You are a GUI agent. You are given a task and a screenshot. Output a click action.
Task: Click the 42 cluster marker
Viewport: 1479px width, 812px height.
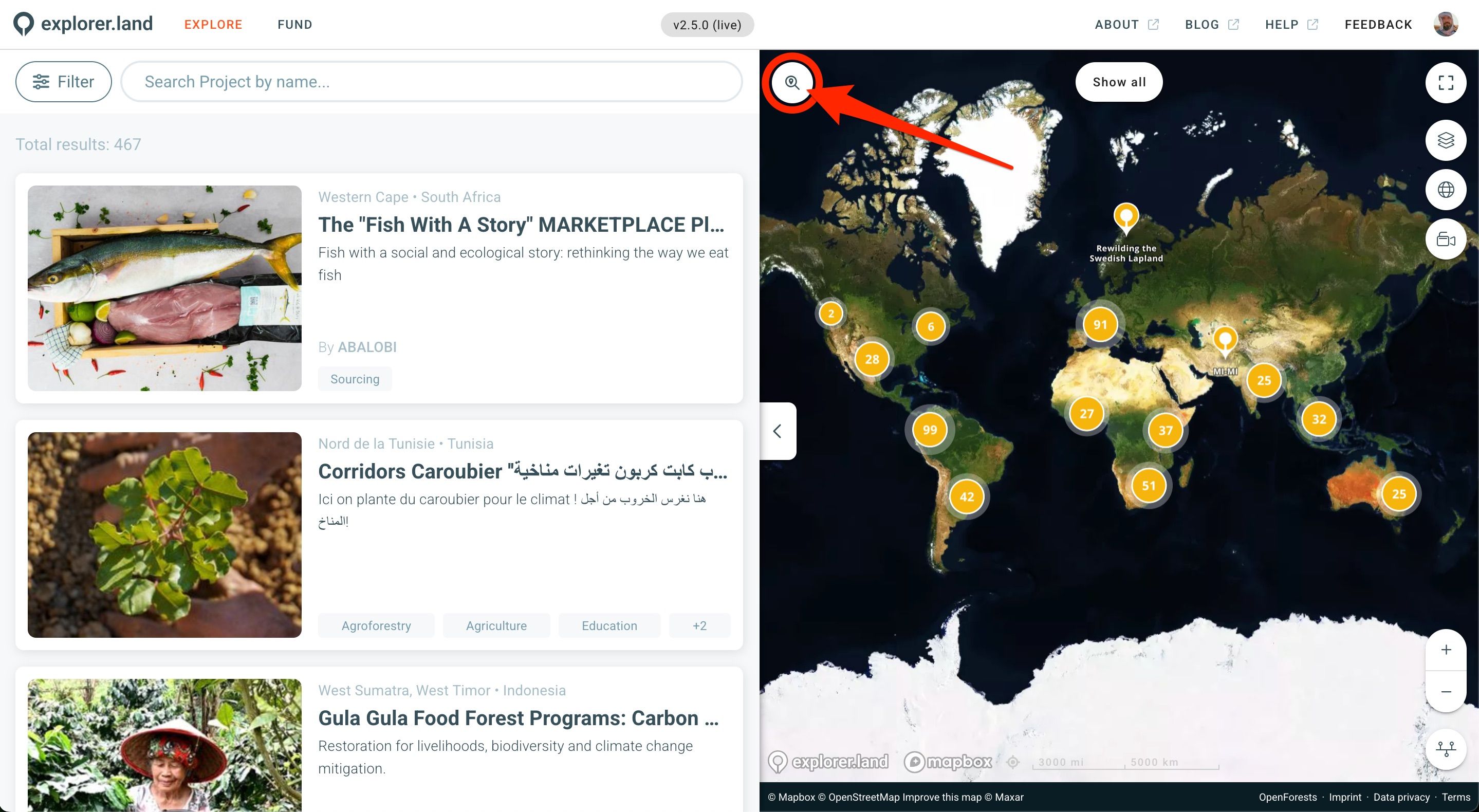point(967,496)
